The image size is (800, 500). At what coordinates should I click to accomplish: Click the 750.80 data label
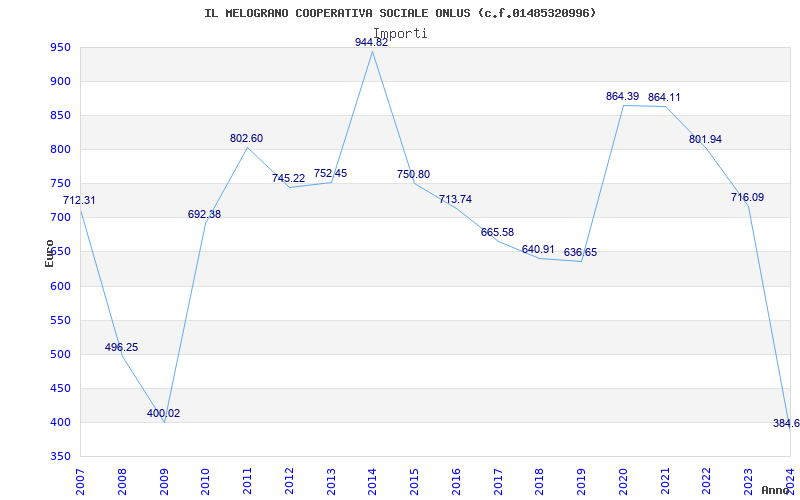413,174
